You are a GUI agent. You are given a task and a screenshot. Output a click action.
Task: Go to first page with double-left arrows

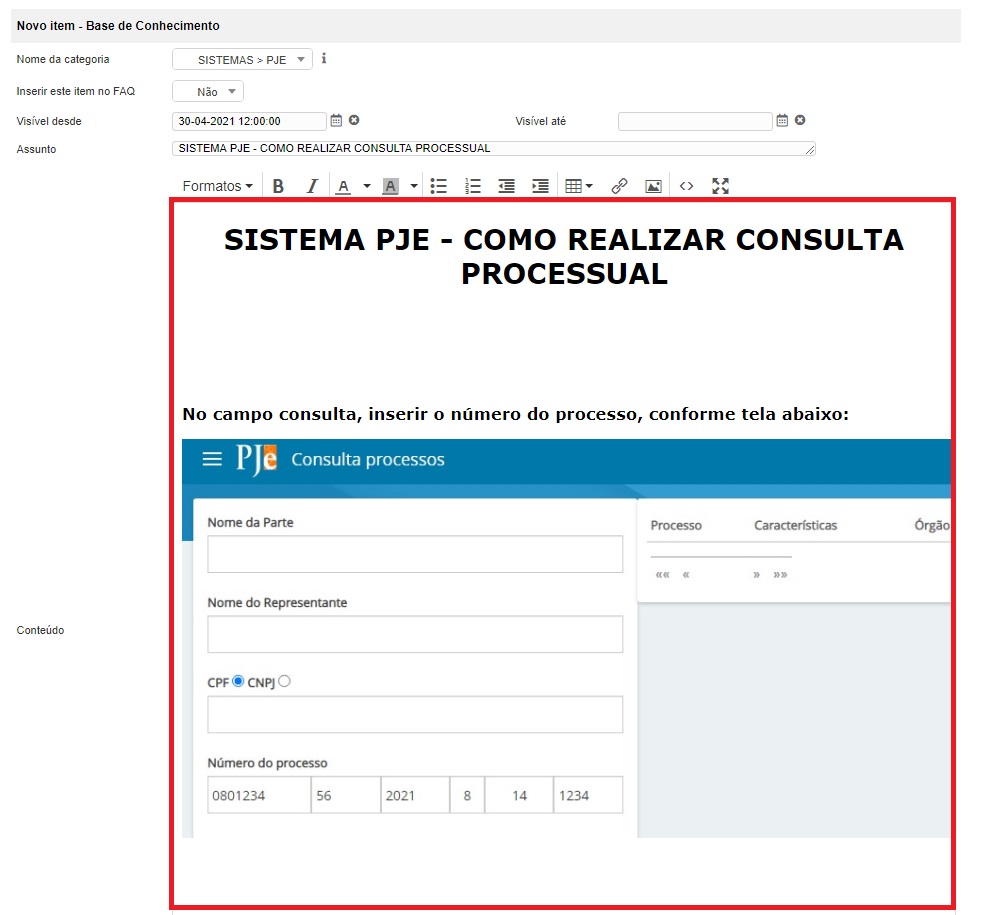(x=663, y=575)
